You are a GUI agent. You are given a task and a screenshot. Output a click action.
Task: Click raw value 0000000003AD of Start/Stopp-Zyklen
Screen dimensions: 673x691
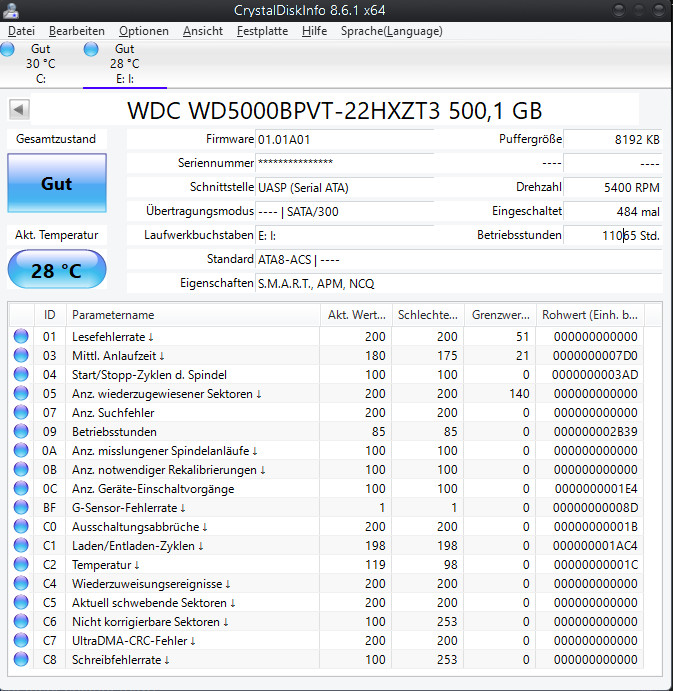(x=595, y=375)
